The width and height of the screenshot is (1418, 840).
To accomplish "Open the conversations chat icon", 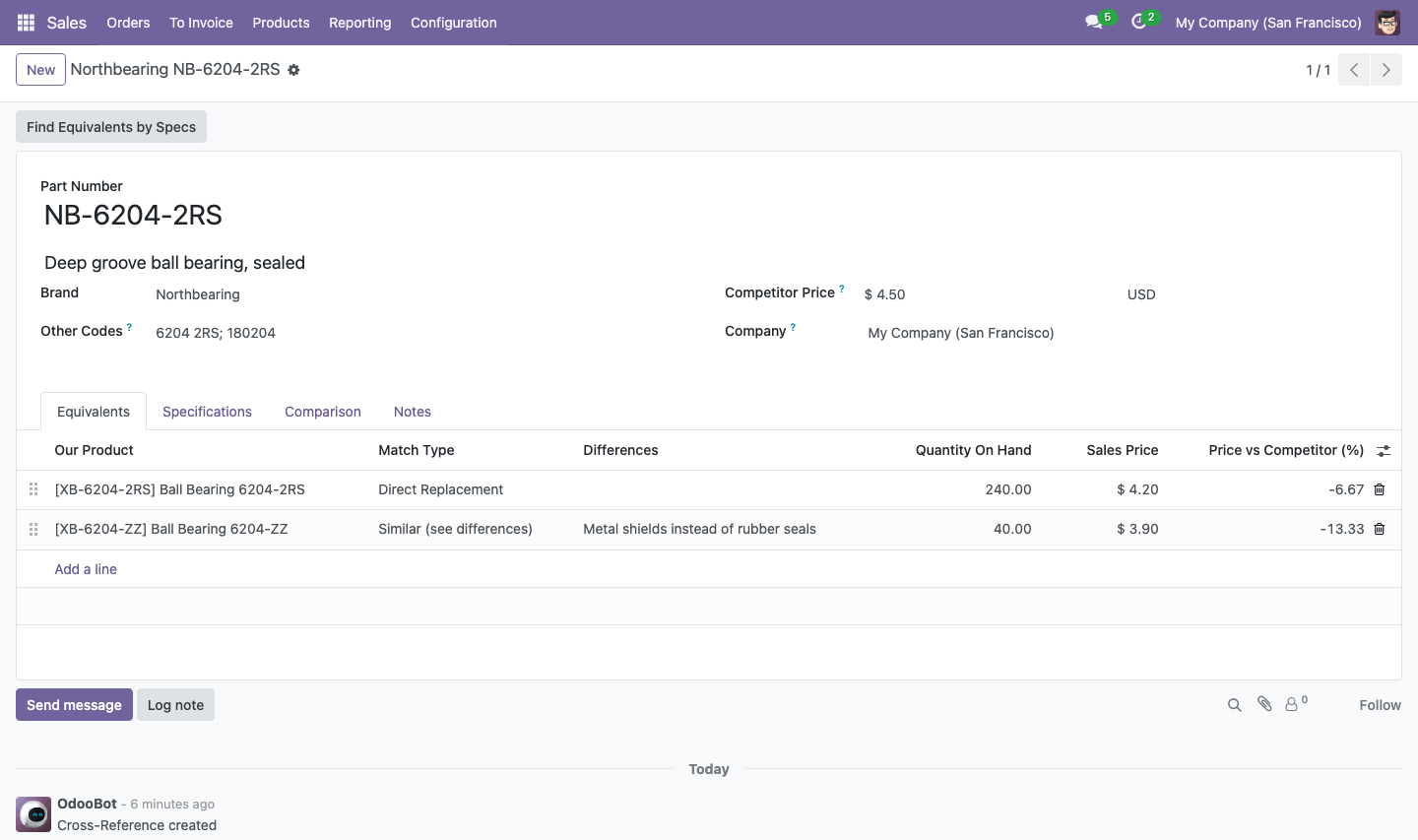I will (1093, 22).
